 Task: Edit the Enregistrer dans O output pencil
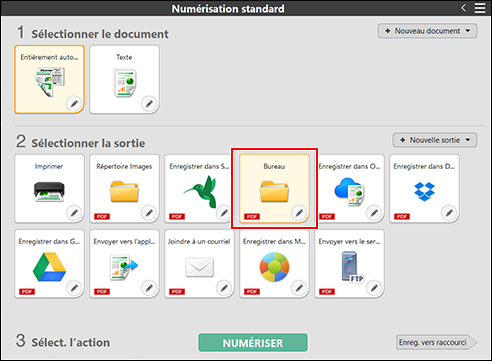(x=374, y=213)
